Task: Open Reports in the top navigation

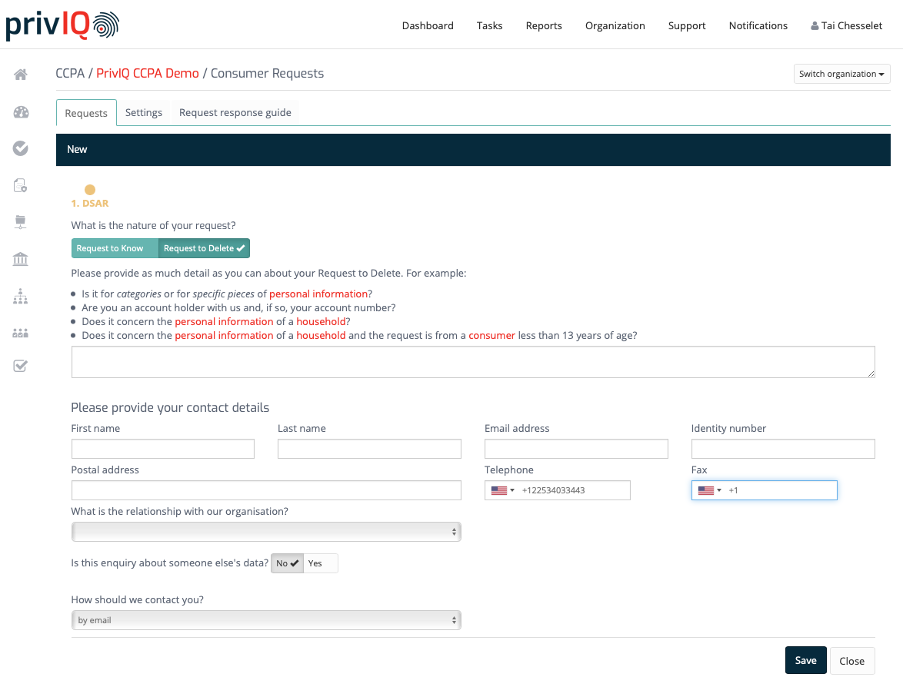Action: [544, 26]
